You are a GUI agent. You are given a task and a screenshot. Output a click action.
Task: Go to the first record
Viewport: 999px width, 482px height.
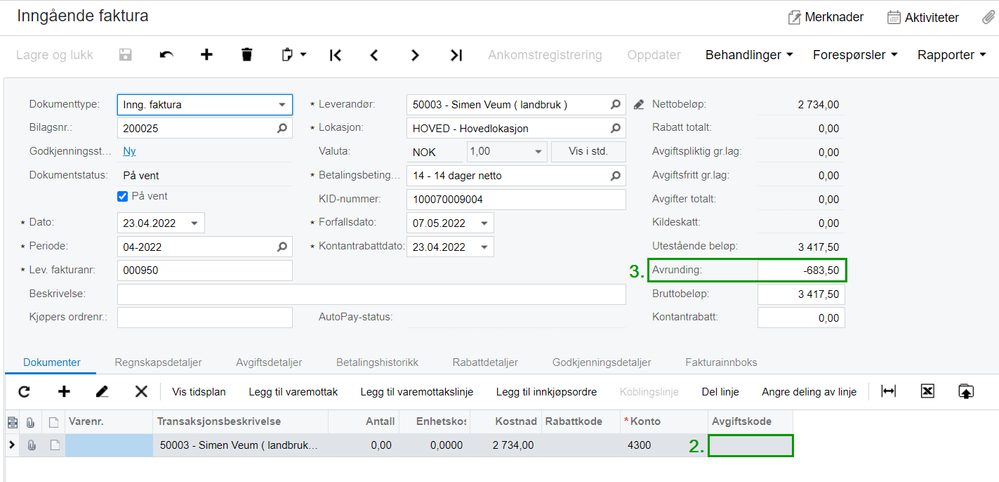click(x=335, y=55)
